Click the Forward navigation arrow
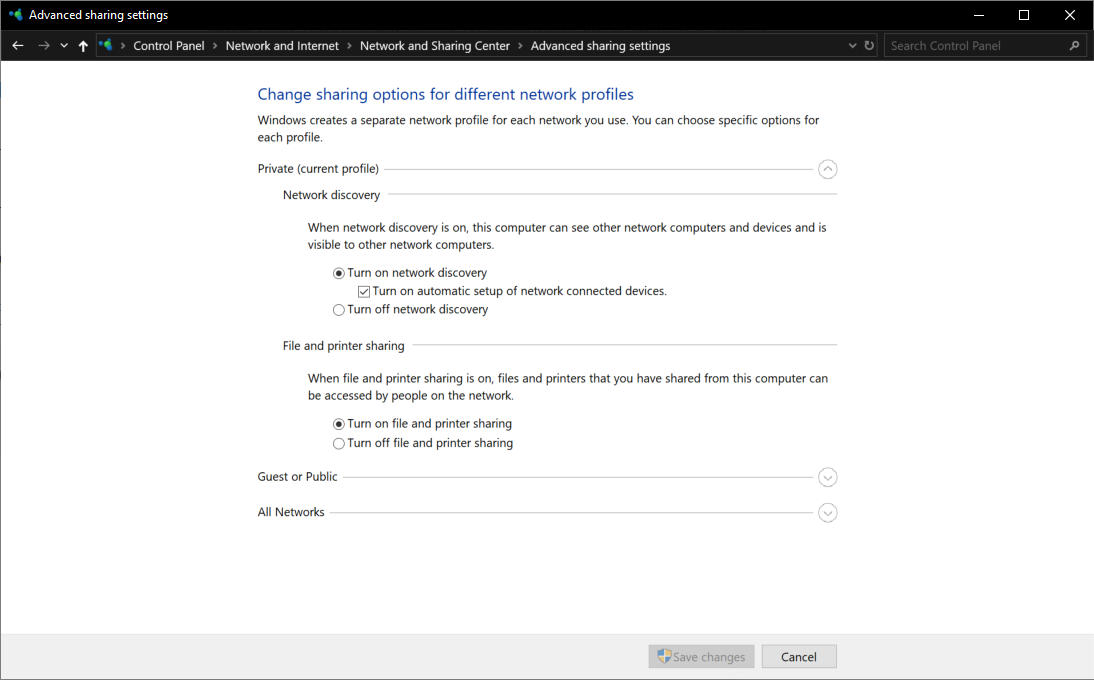Image resolution: width=1094 pixels, height=680 pixels. pyautogui.click(x=43, y=46)
